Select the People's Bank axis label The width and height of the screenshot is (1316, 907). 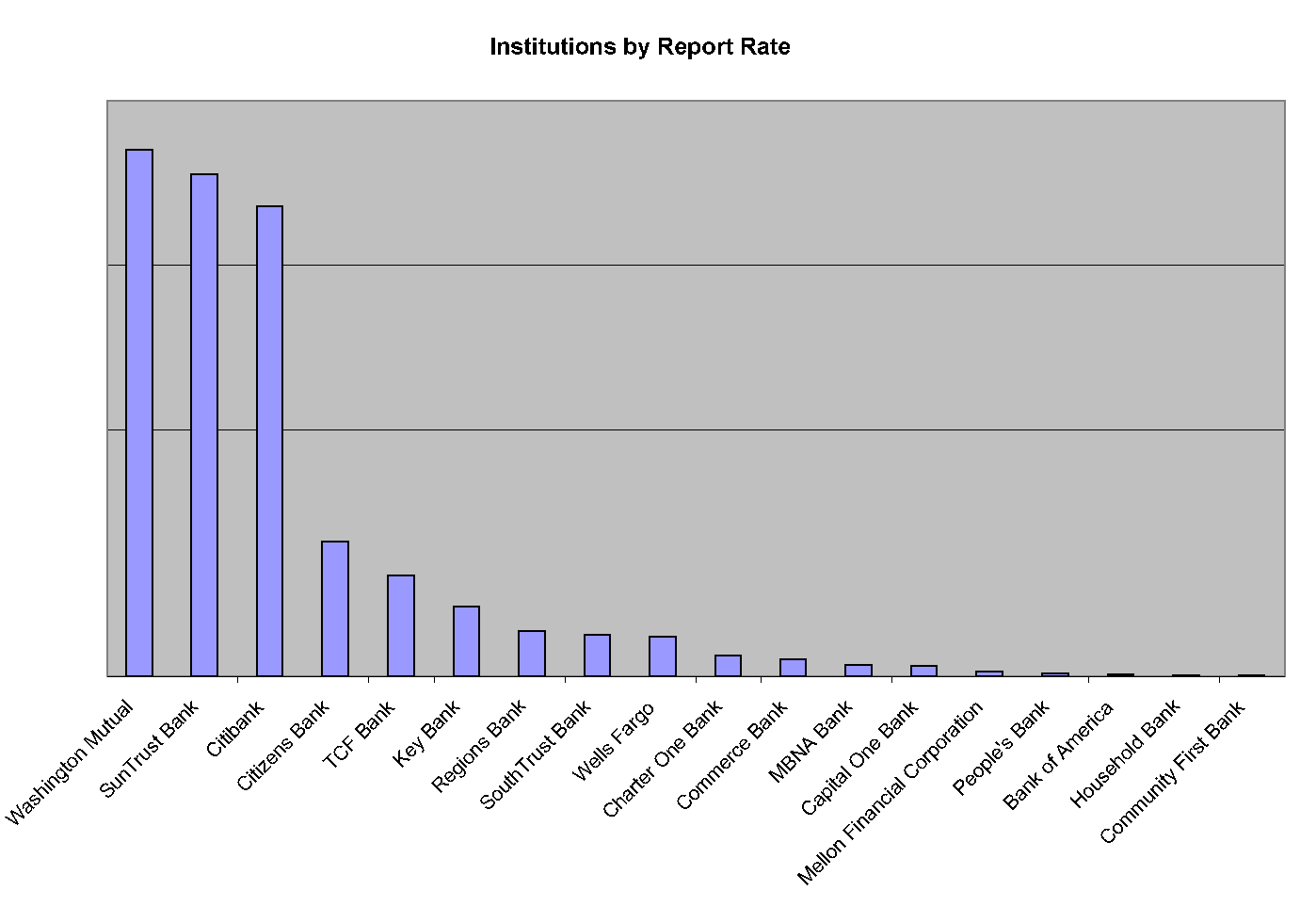click(1001, 749)
